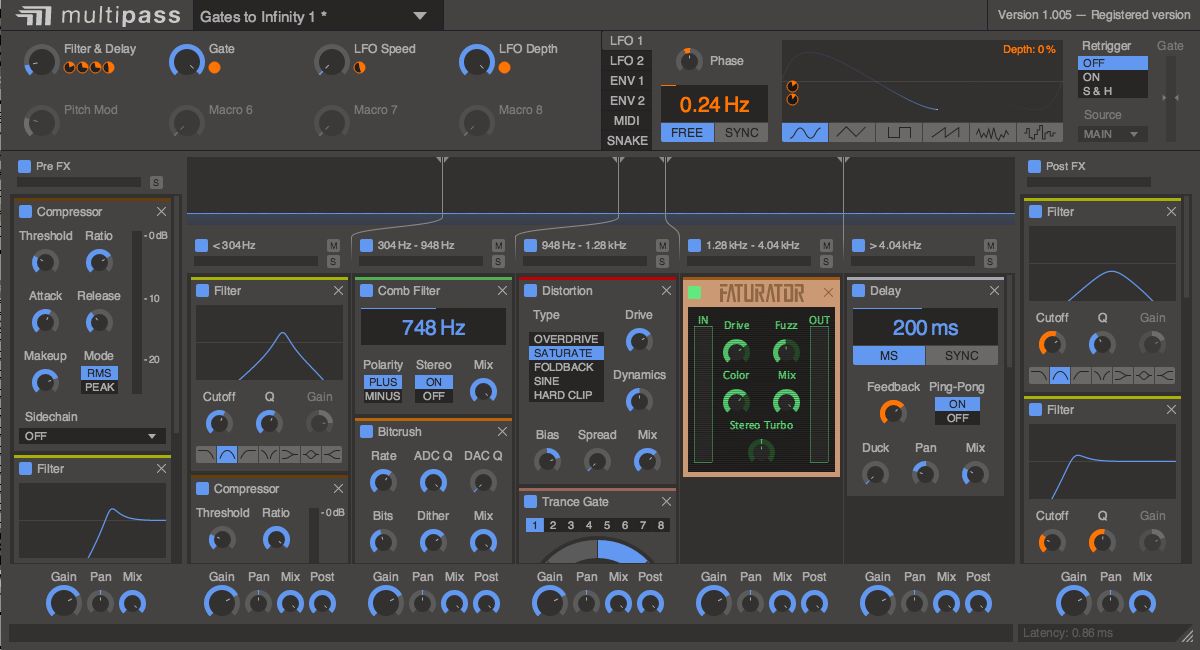Switch to the ENV 1 modulator tab
Image resolution: width=1200 pixels, height=650 pixels.
tap(627, 80)
